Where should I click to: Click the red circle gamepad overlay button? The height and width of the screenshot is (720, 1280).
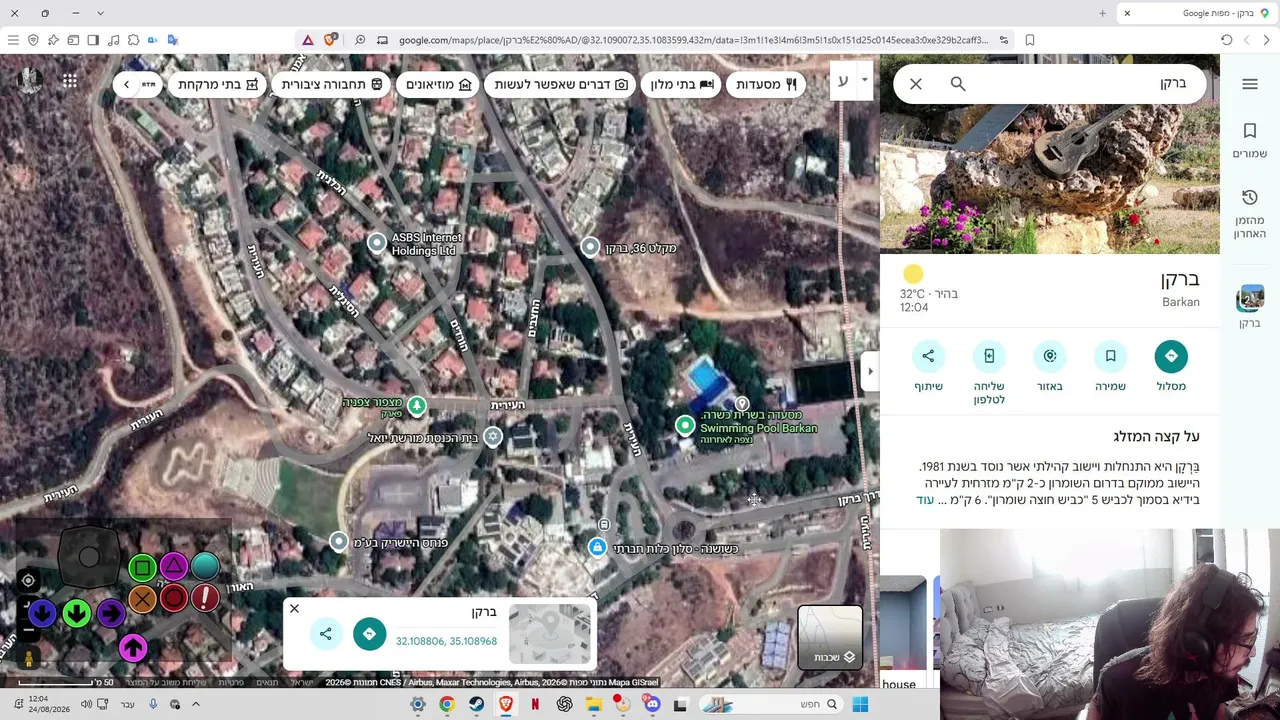[174, 599]
